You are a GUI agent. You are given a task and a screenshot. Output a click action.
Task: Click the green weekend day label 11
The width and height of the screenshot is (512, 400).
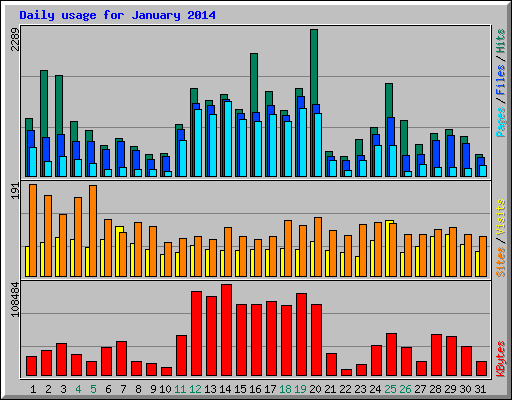click(x=180, y=389)
